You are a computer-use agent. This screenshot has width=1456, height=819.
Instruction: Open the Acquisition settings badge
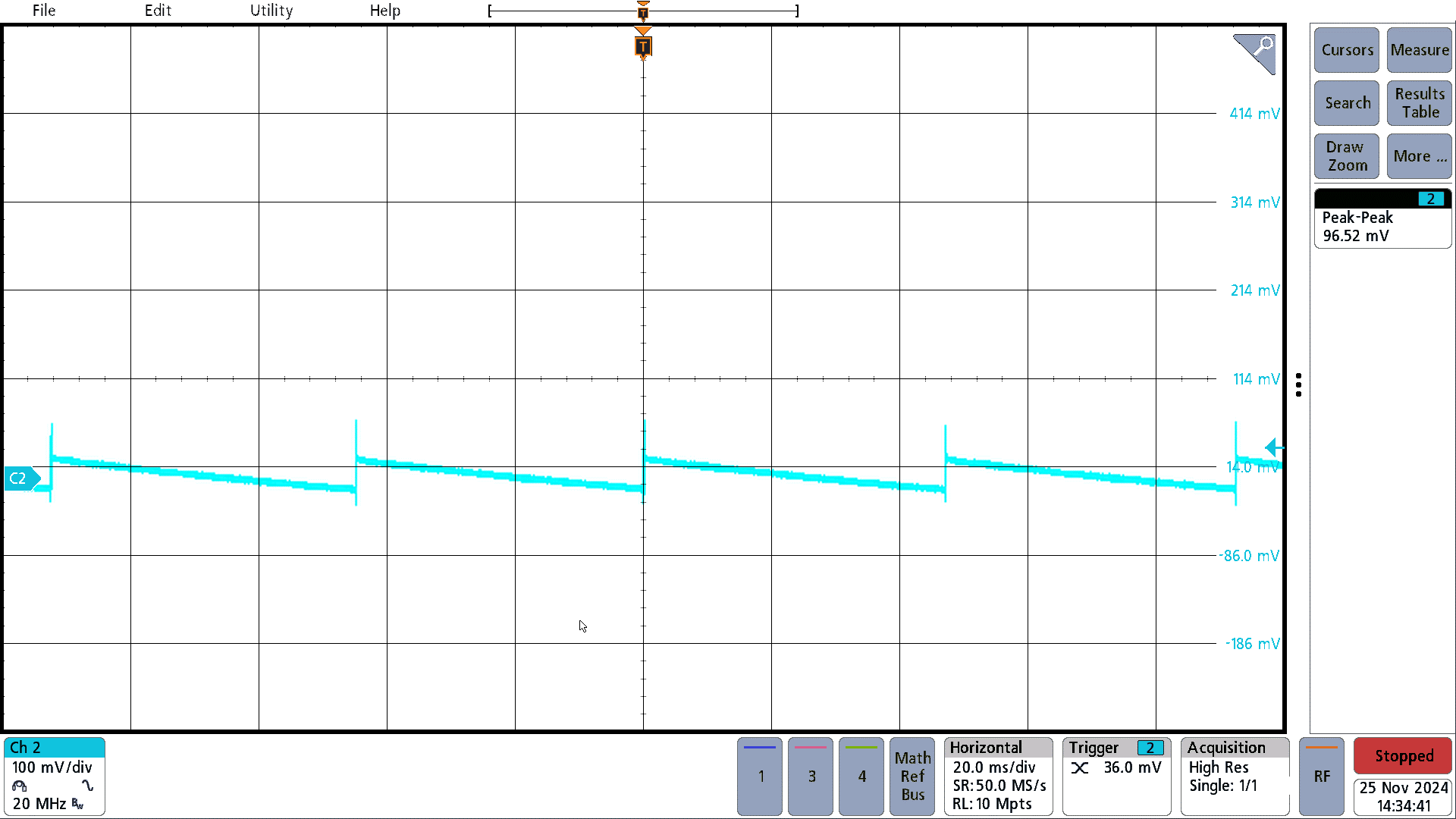coord(1235,777)
